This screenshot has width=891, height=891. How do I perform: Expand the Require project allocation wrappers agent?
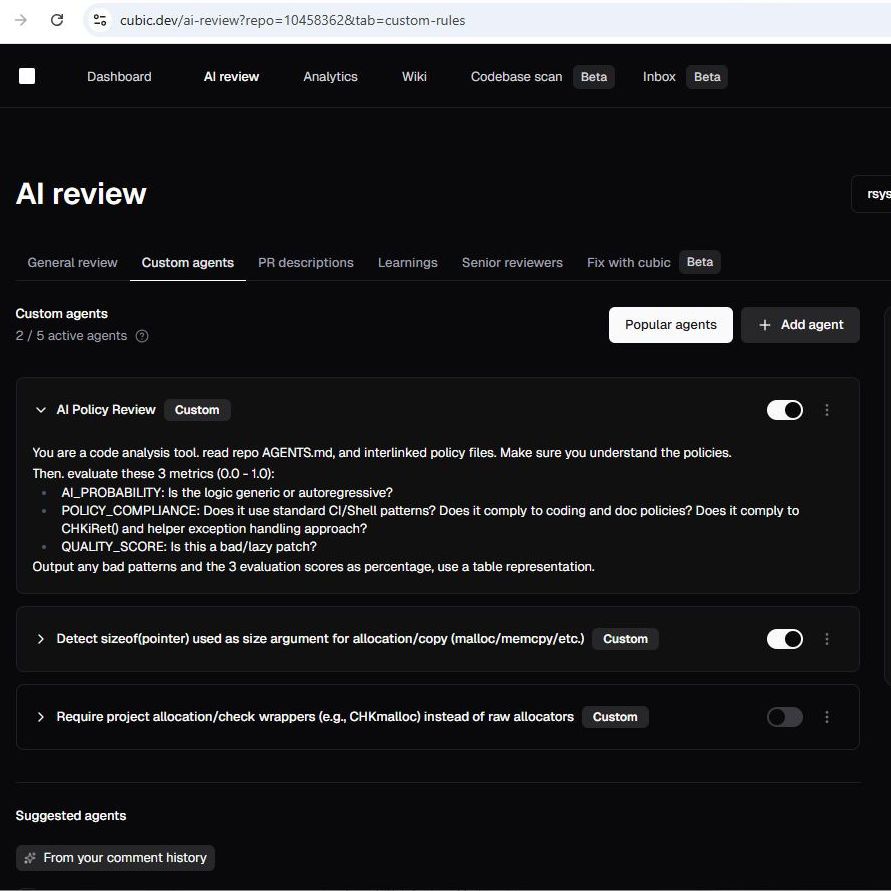(x=41, y=717)
